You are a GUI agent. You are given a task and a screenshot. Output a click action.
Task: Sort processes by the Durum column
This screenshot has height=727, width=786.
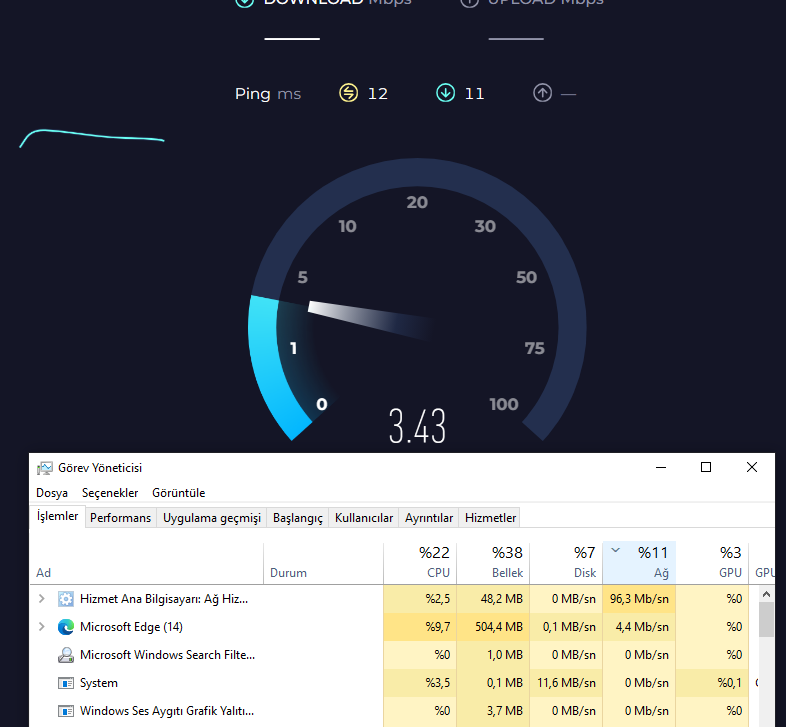(323, 563)
